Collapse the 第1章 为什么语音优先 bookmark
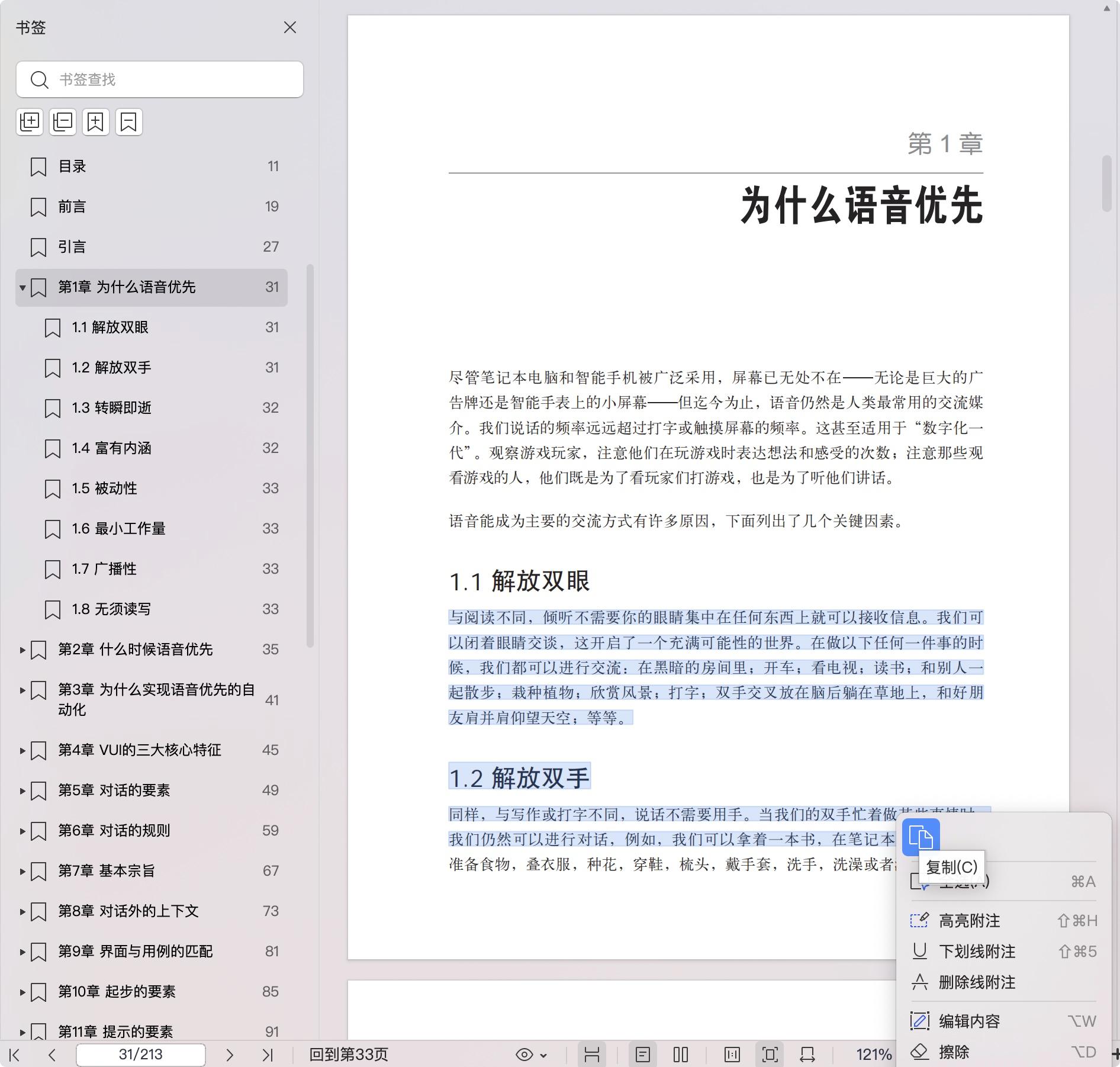Image resolution: width=1120 pixels, height=1067 pixels. point(22,288)
